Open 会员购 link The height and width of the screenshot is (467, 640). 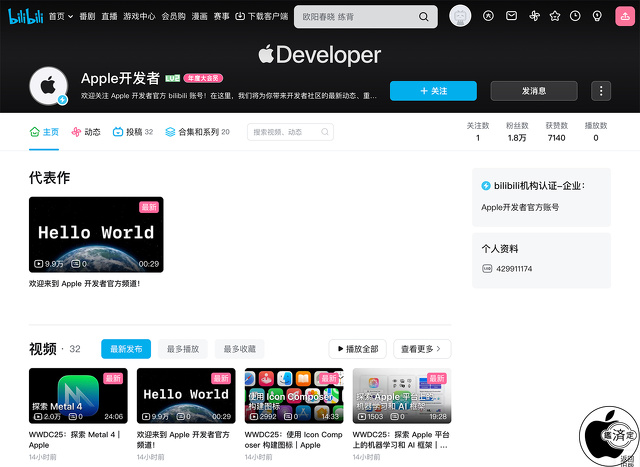pos(173,16)
